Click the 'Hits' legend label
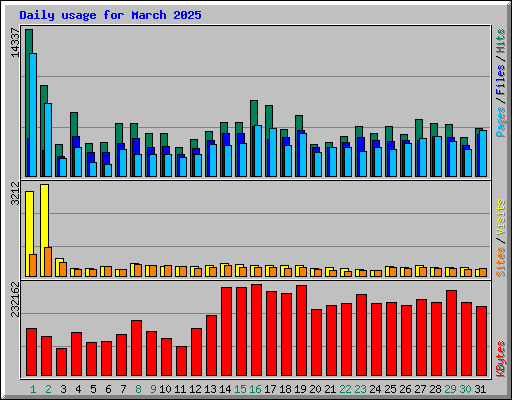Viewport: 512px width, 400px height. tap(500, 41)
